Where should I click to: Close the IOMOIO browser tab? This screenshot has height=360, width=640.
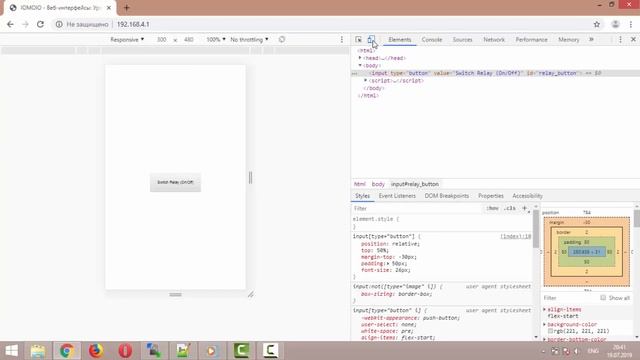(x=109, y=8)
